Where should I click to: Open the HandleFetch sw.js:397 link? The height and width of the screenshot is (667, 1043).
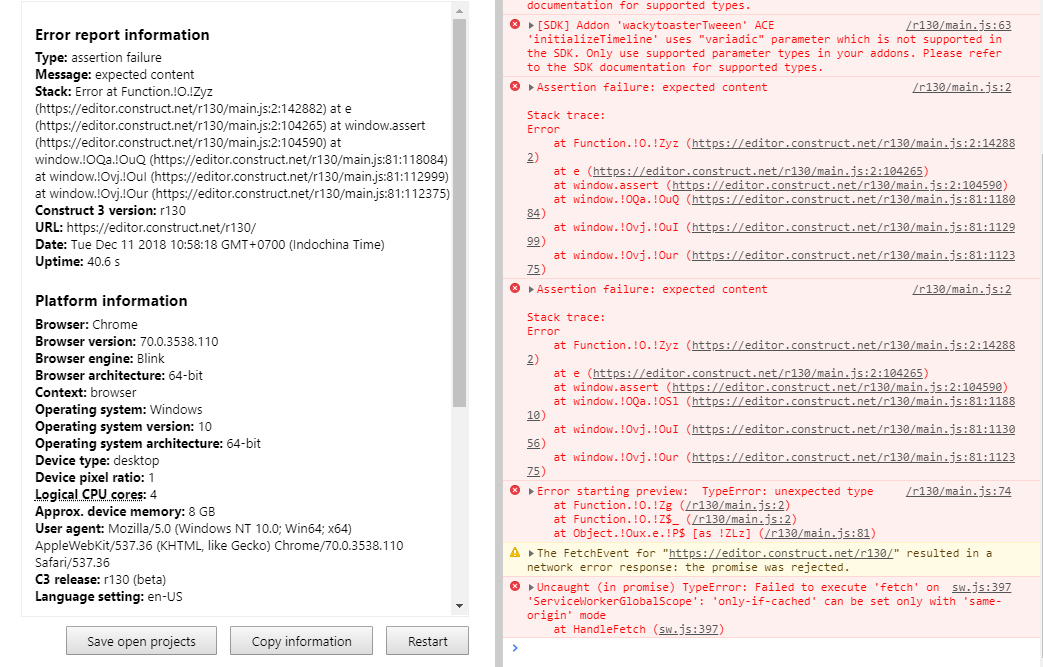pyautogui.click(x=688, y=629)
